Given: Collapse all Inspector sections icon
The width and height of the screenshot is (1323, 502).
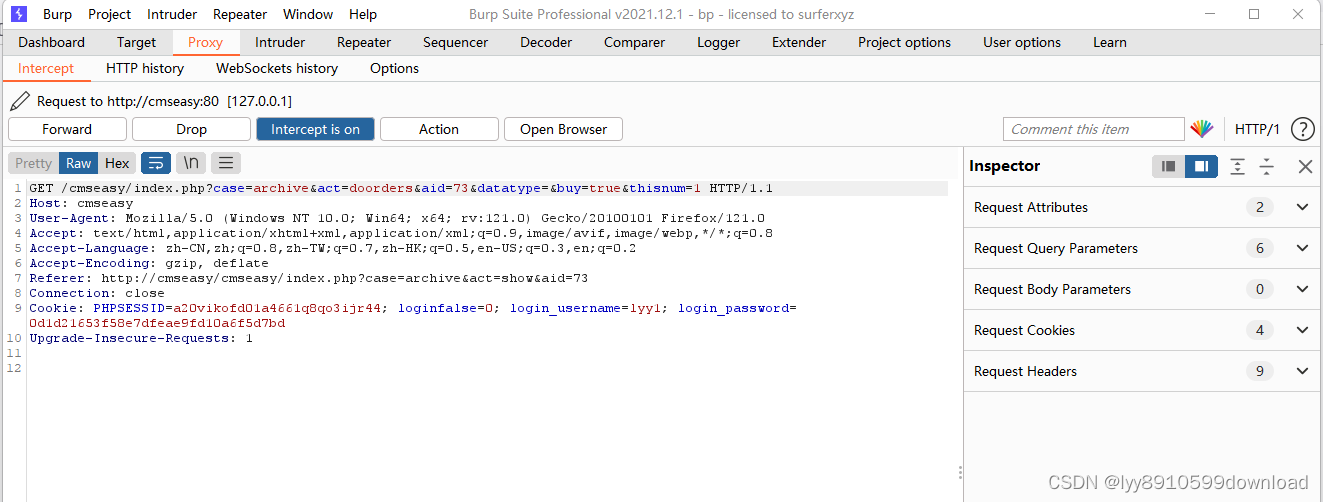Looking at the screenshot, I should (1266, 166).
